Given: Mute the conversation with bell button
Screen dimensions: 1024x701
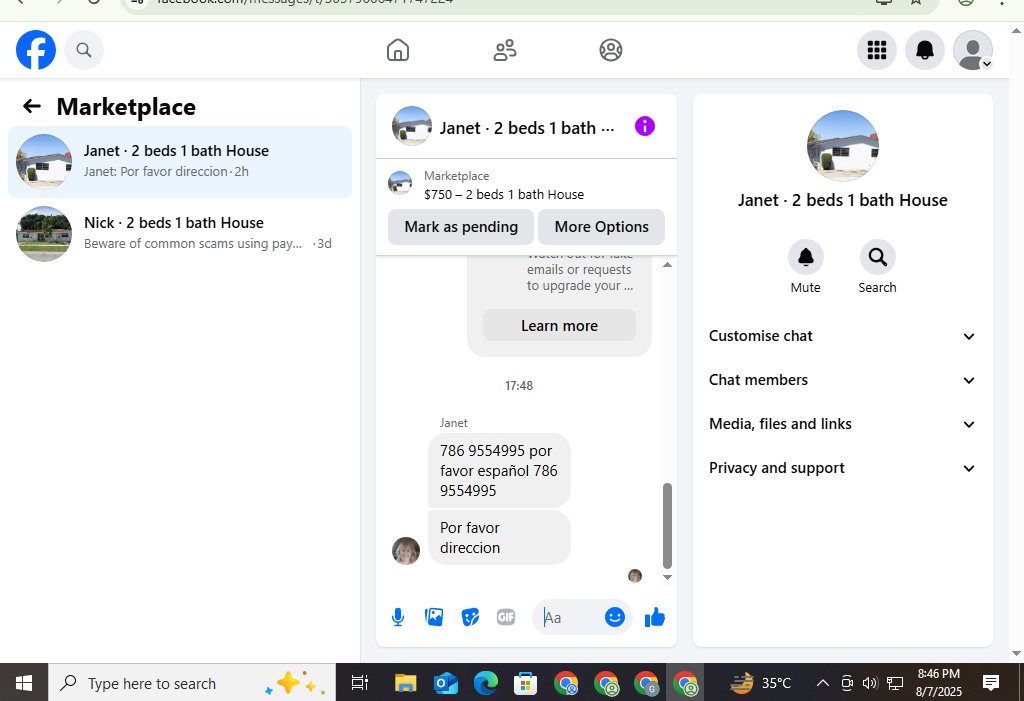Looking at the screenshot, I should click(x=805, y=257).
